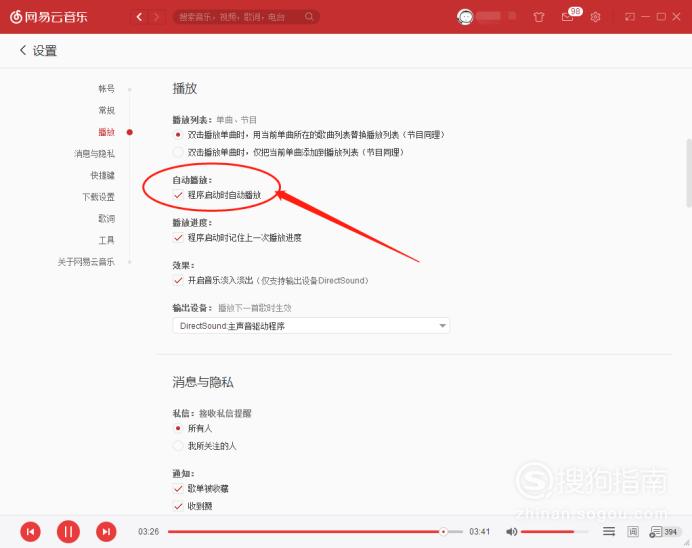Mute the volume speaker icon
This screenshot has width=692, height=548.
pyautogui.click(x=511, y=532)
